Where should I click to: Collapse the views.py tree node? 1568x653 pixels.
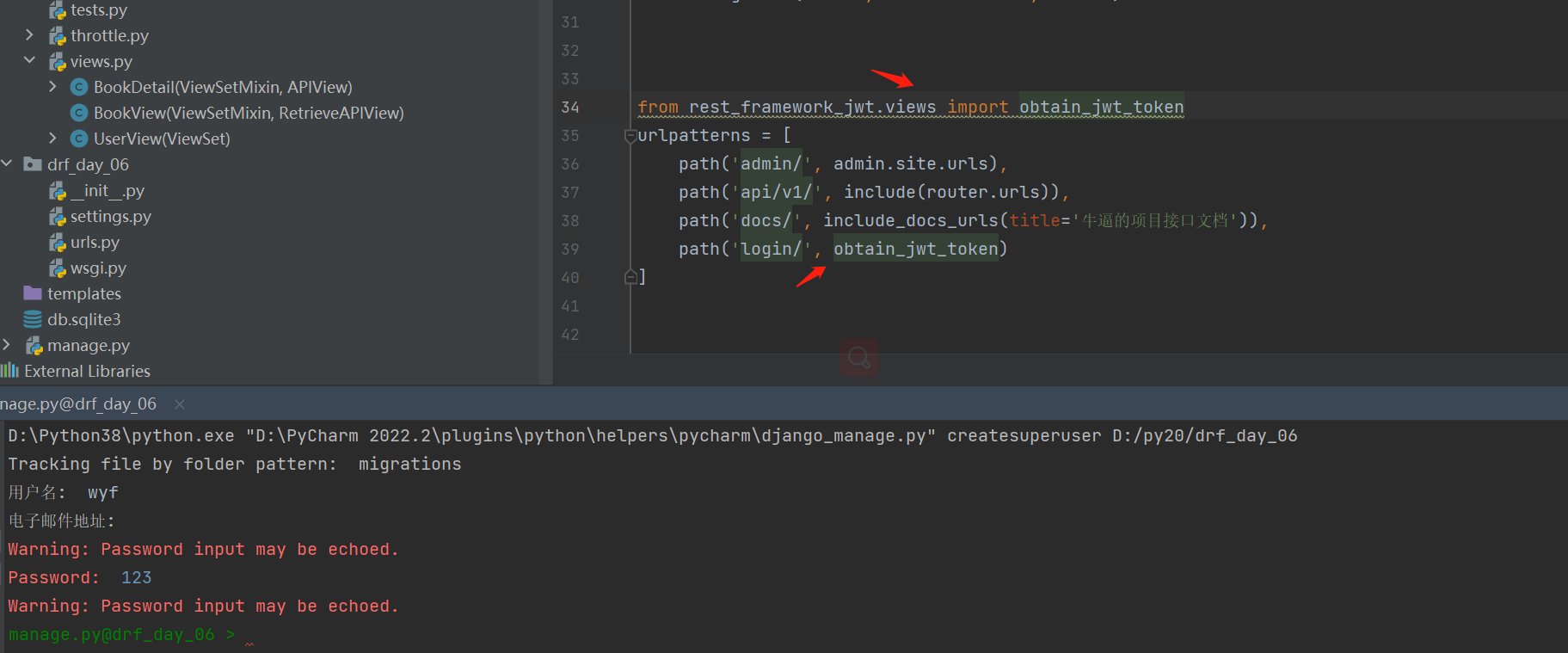click(x=29, y=60)
